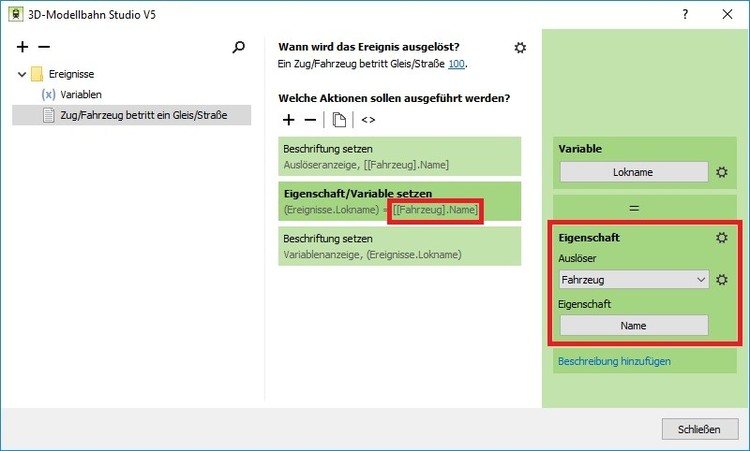Open trigger settings gear beside heading

coord(520,47)
